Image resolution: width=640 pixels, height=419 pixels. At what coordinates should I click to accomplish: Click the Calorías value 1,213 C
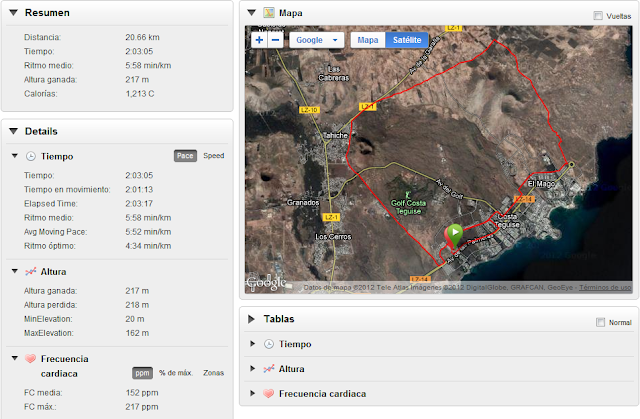click(x=140, y=94)
